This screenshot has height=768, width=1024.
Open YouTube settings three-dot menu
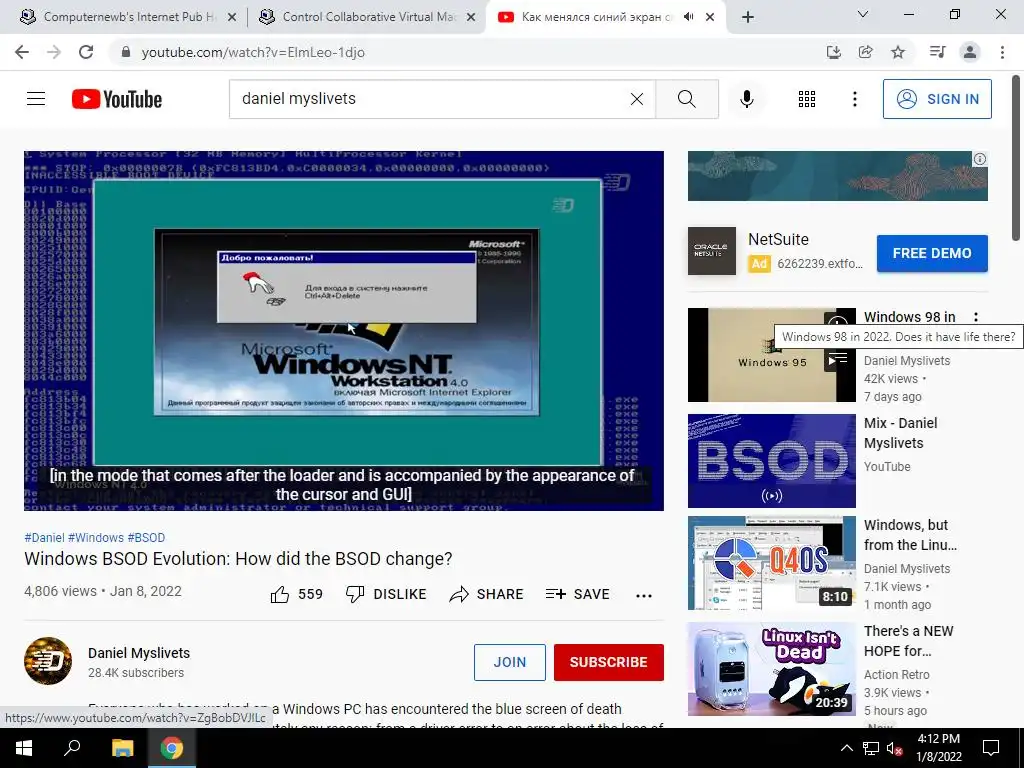[854, 99]
